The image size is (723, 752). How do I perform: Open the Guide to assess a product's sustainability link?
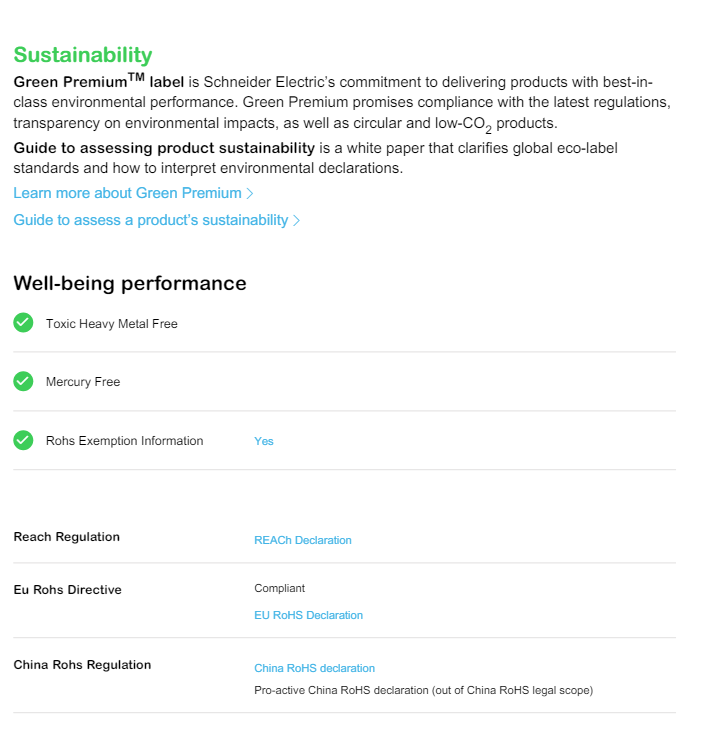pos(150,220)
